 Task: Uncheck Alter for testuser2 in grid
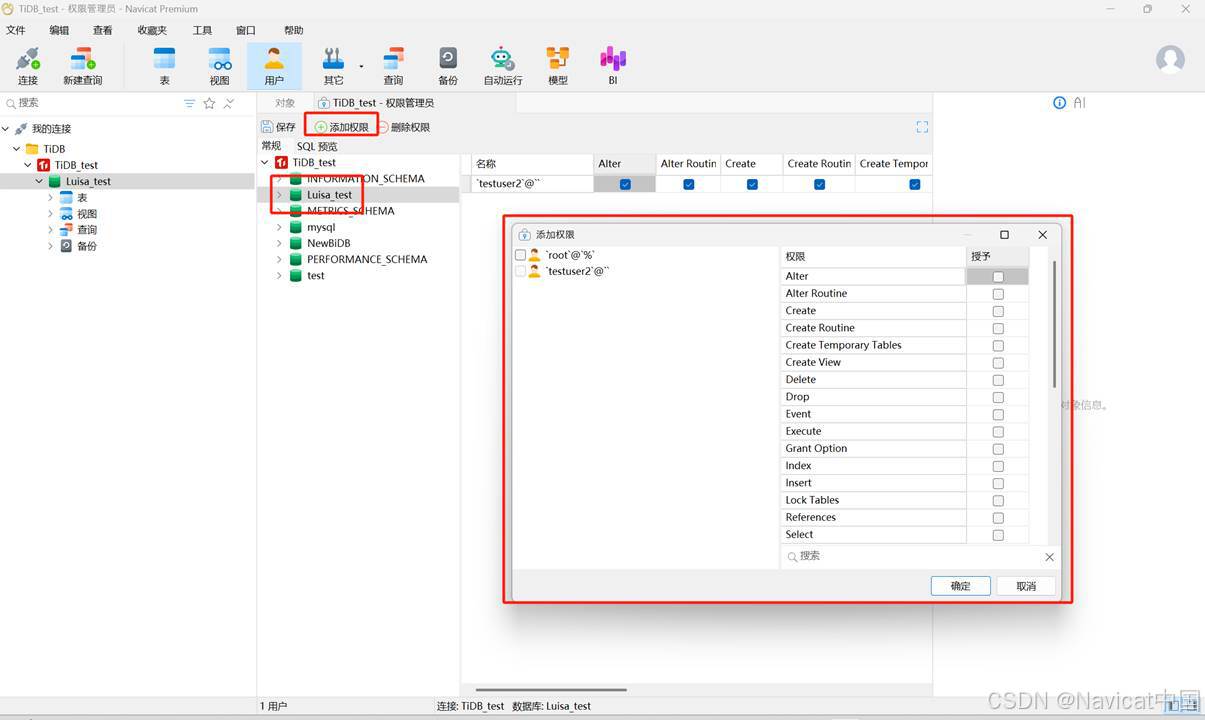pos(625,184)
